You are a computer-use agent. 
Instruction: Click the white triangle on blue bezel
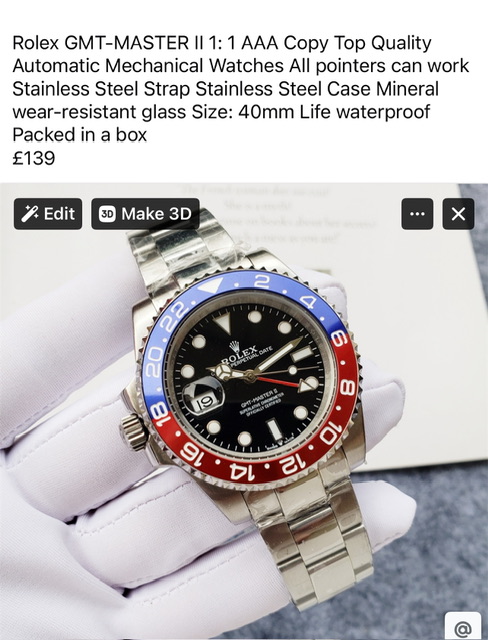(x=210, y=286)
